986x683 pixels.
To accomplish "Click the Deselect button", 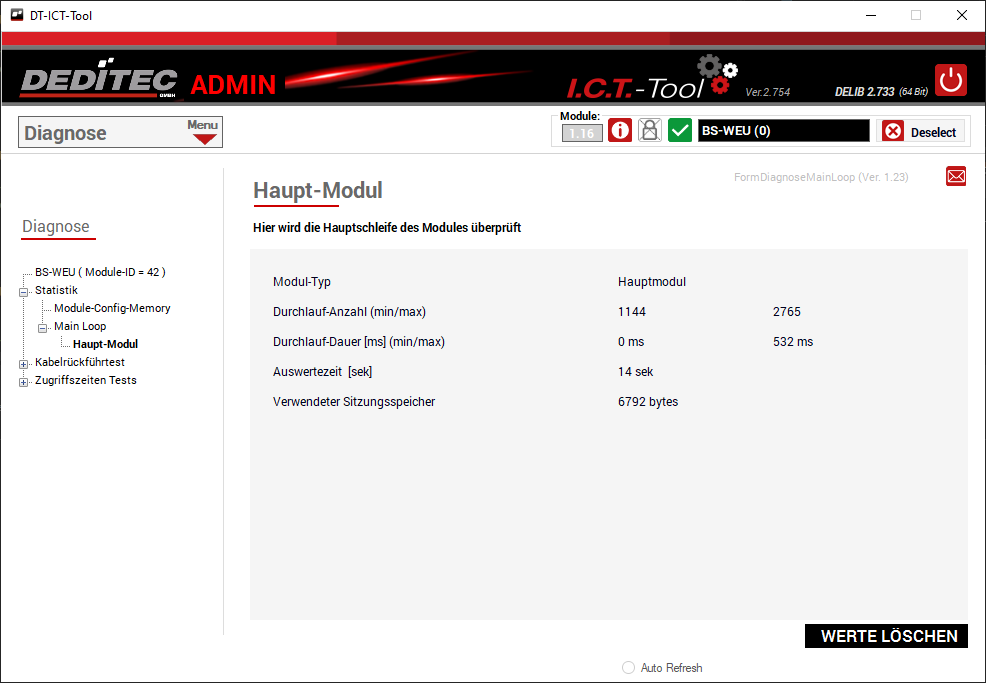I will click(x=921, y=132).
